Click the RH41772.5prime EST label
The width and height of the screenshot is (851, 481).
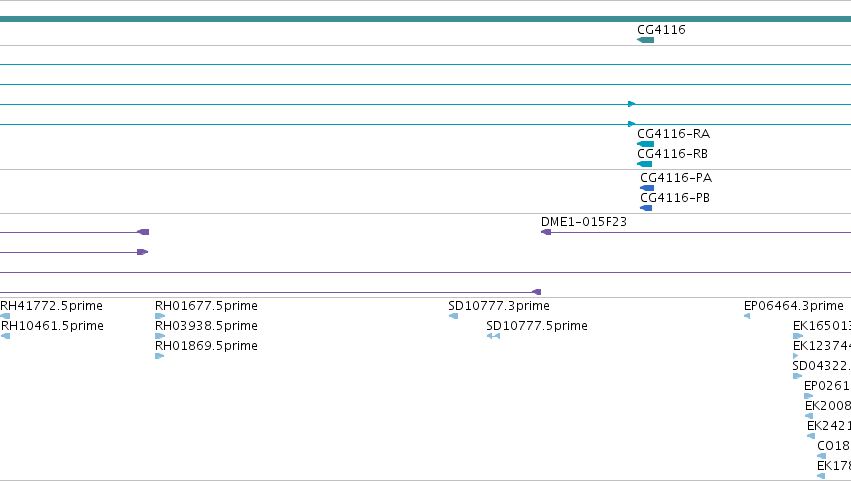pyautogui.click(x=52, y=306)
